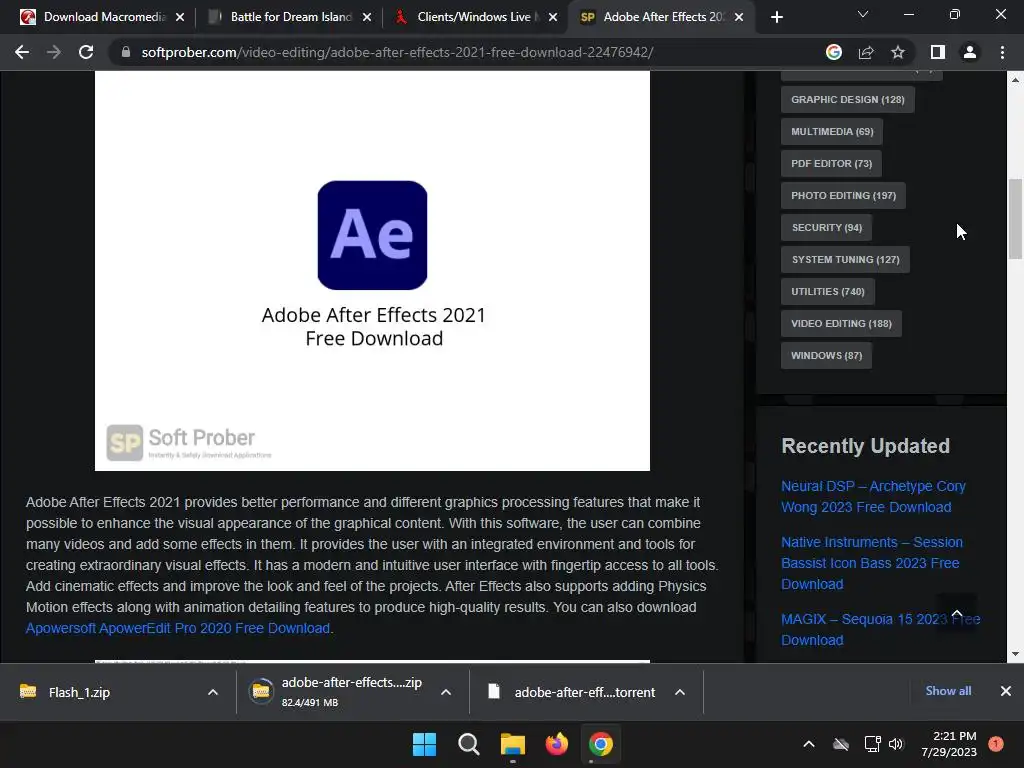This screenshot has height=768, width=1024.
Task: View site information lock icon
Action: 125,52
